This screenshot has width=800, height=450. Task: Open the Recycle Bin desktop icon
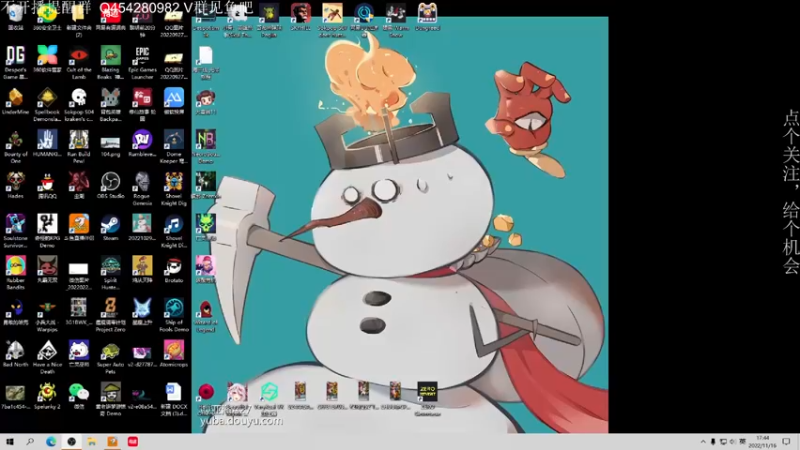tap(15, 16)
